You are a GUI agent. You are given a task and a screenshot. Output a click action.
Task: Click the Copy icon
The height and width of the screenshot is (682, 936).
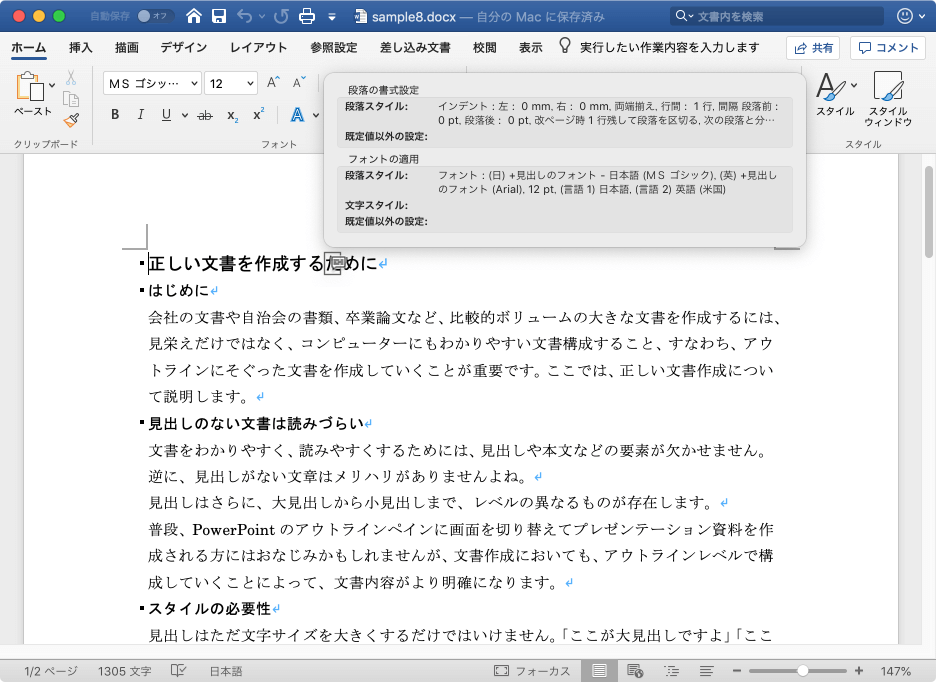71,99
